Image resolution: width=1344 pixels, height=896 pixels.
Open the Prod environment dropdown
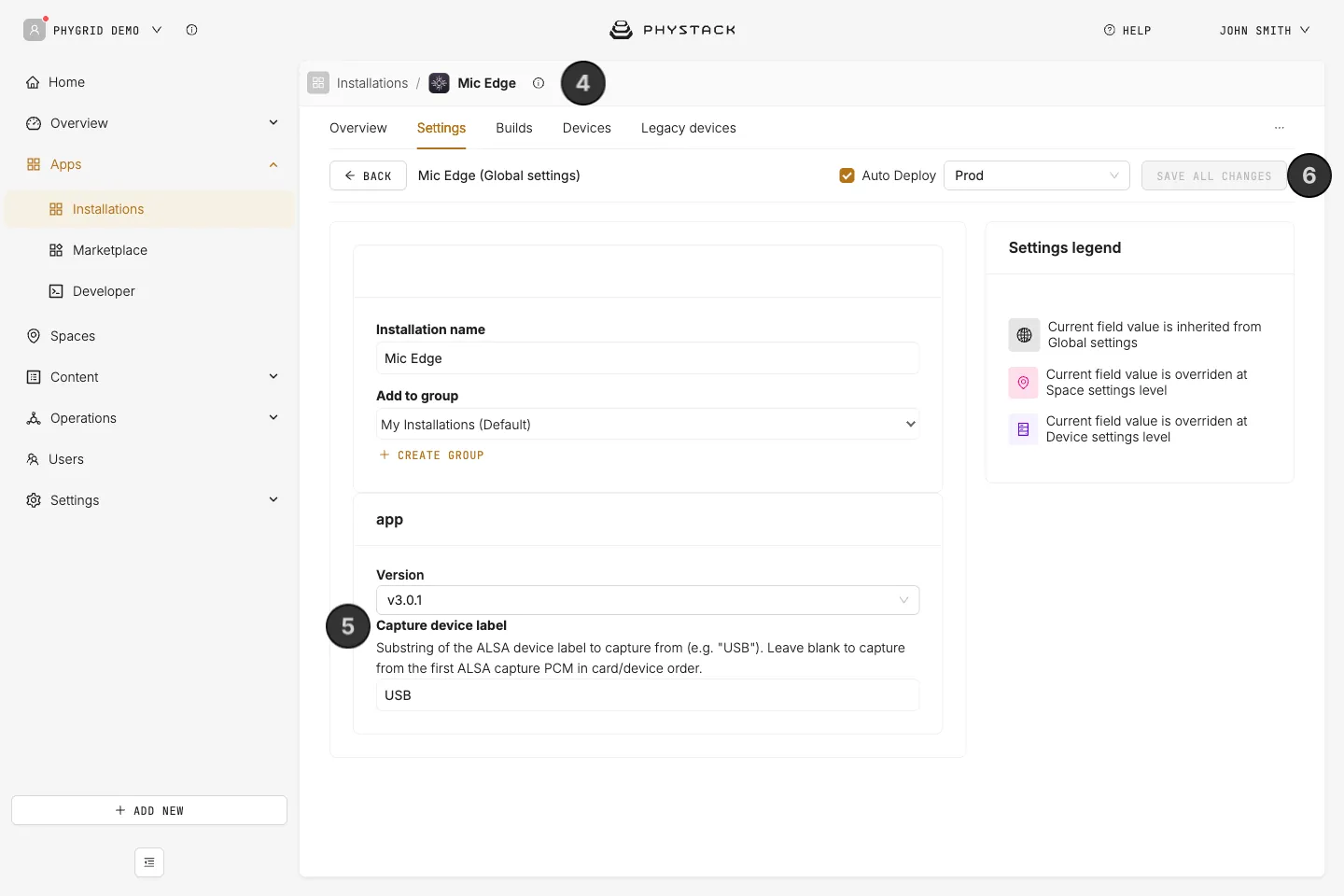point(1037,175)
